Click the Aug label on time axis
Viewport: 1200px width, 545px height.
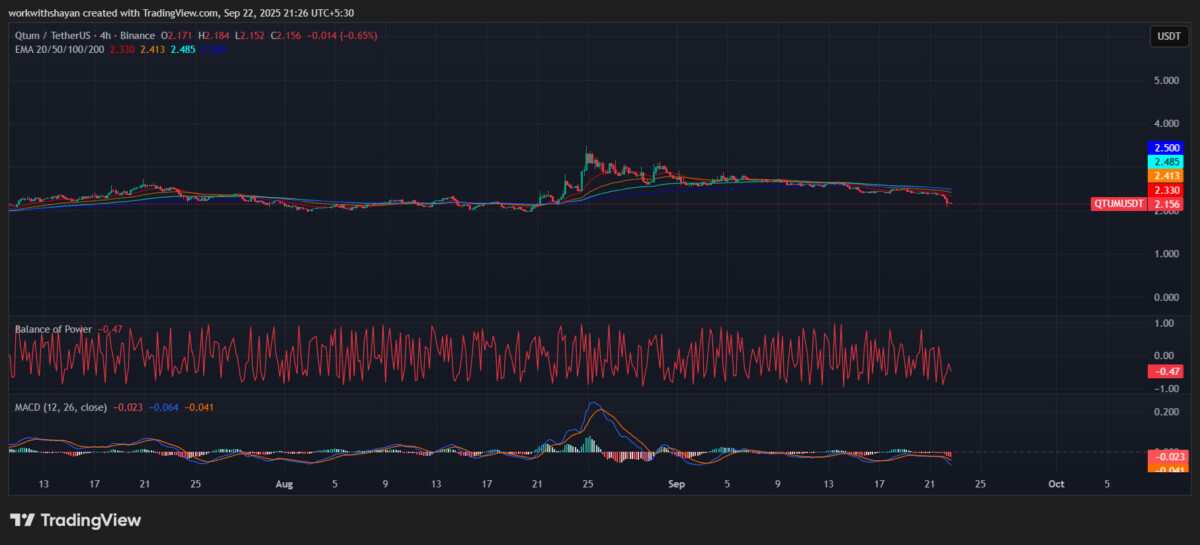(x=284, y=484)
